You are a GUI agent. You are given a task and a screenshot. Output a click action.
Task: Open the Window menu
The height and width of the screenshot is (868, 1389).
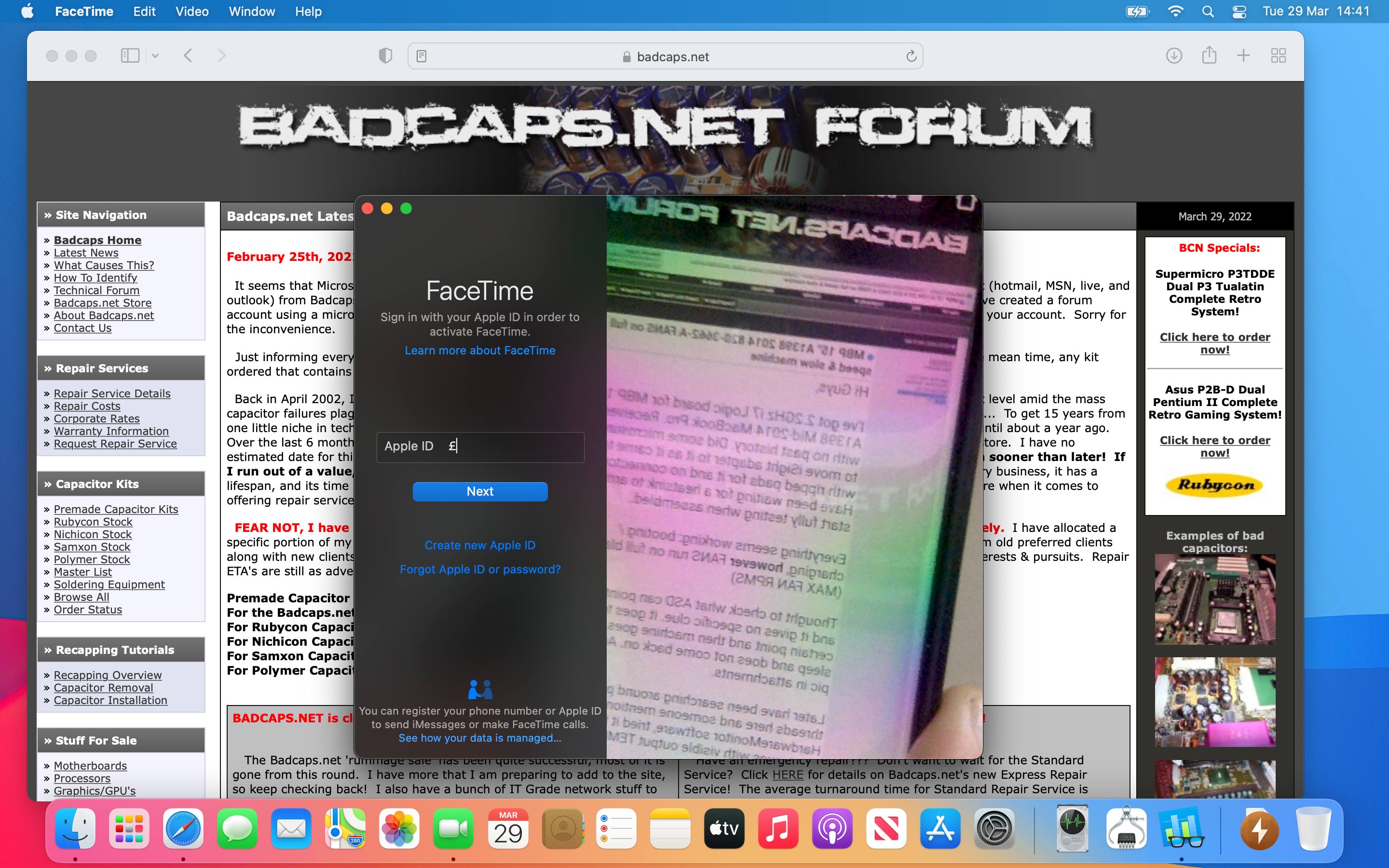(x=251, y=12)
